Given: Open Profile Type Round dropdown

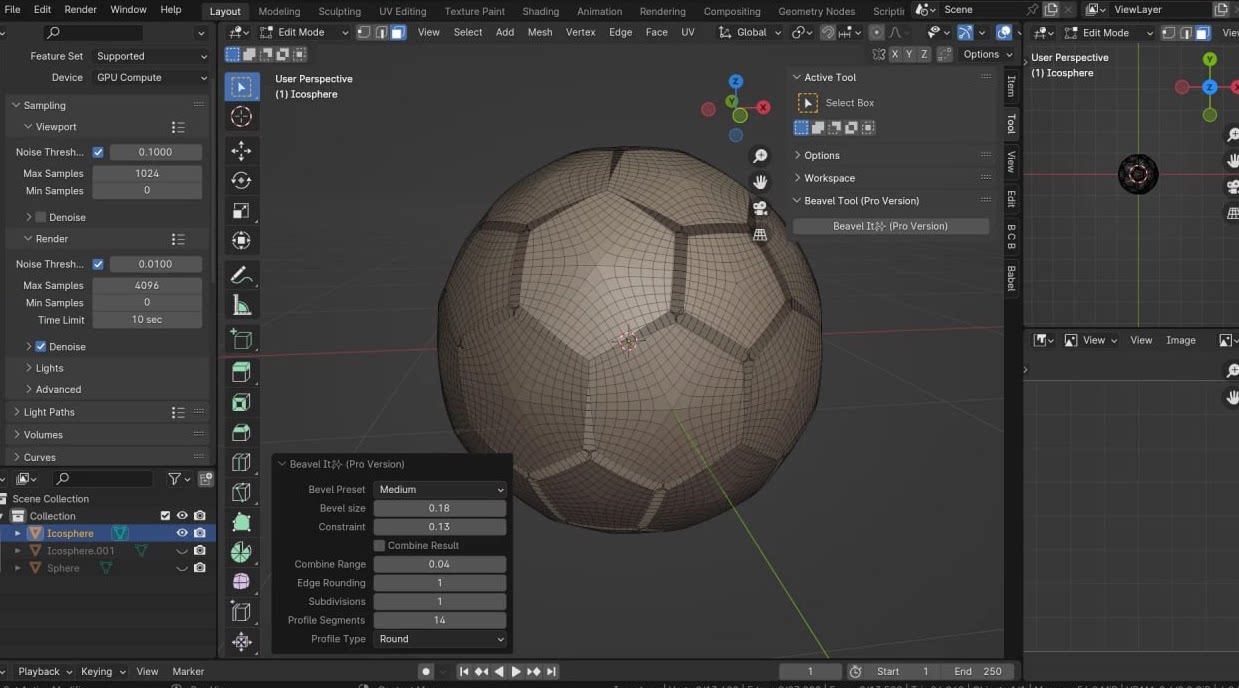Looking at the screenshot, I should click(x=440, y=639).
